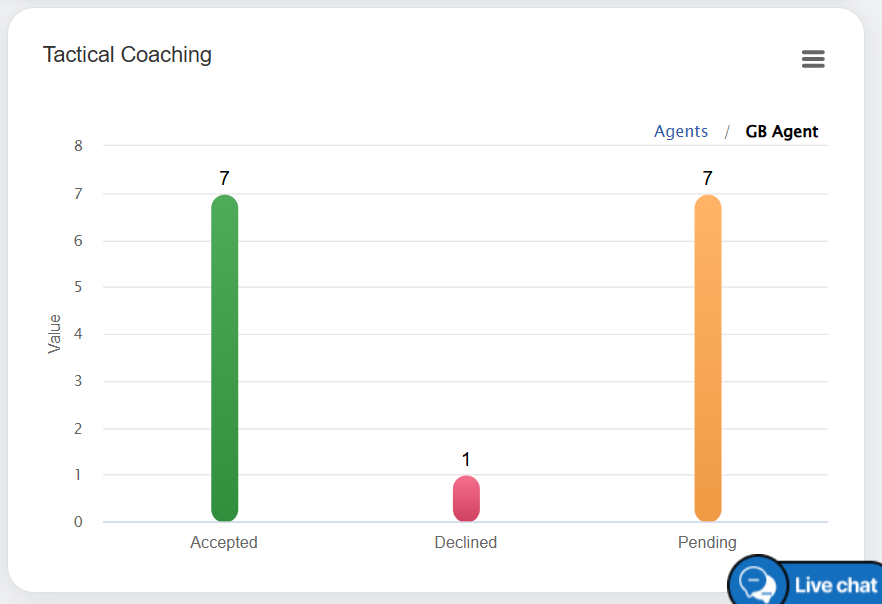Go back to Agents breadcrumb level
This screenshot has width=882, height=604.
click(x=681, y=132)
